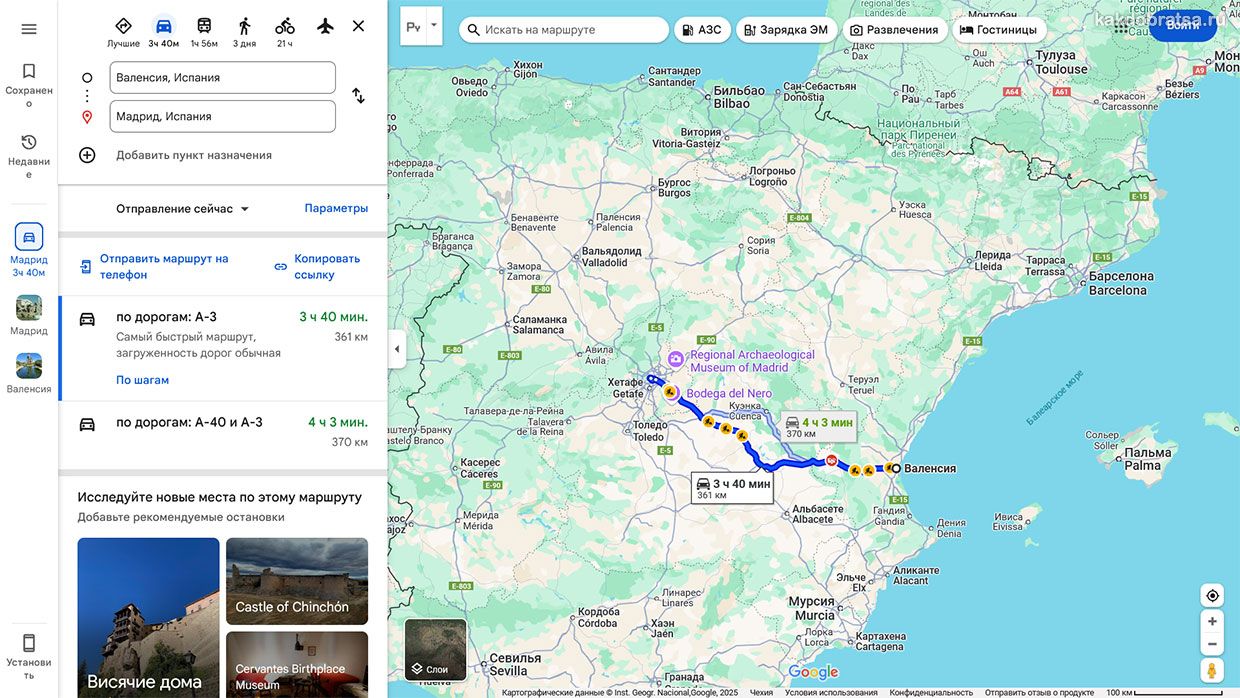Image resolution: width=1240 pixels, height=698 pixels.
Task: Open route options 'Параметры'
Action: pyautogui.click(x=336, y=208)
